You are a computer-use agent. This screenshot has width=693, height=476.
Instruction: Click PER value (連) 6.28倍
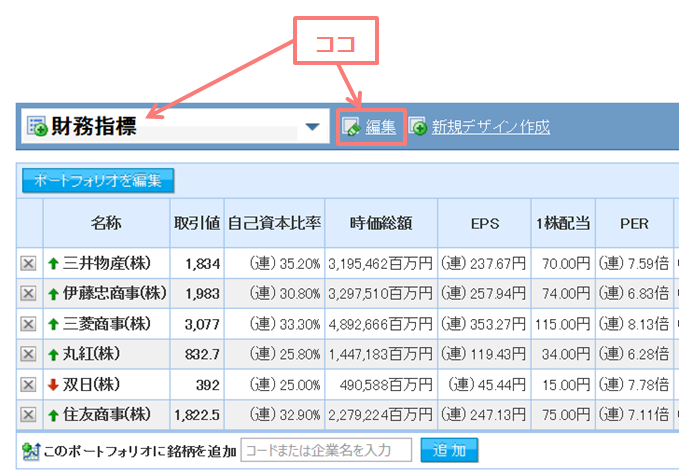[x=634, y=354]
